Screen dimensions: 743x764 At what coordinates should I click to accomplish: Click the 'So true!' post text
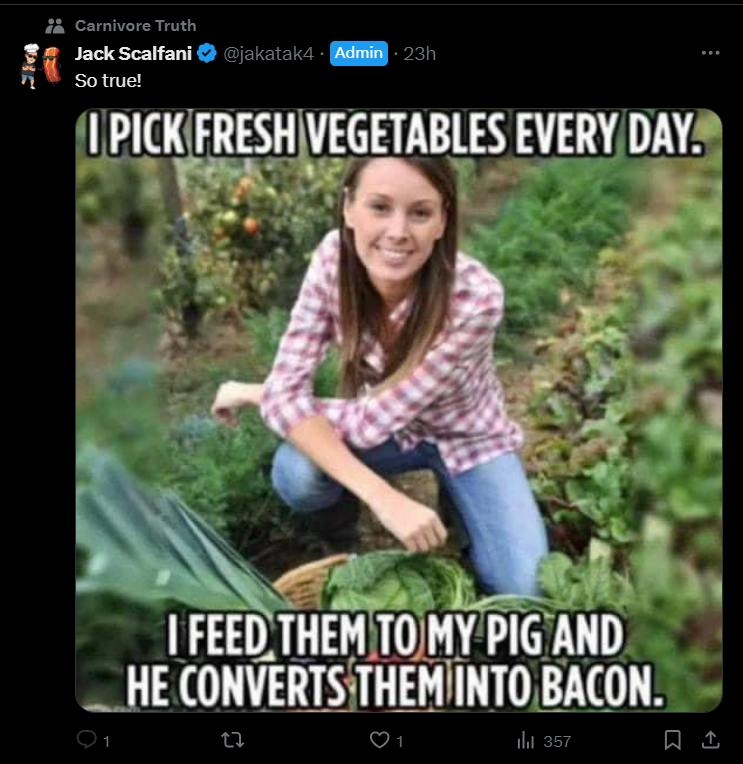[108, 80]
